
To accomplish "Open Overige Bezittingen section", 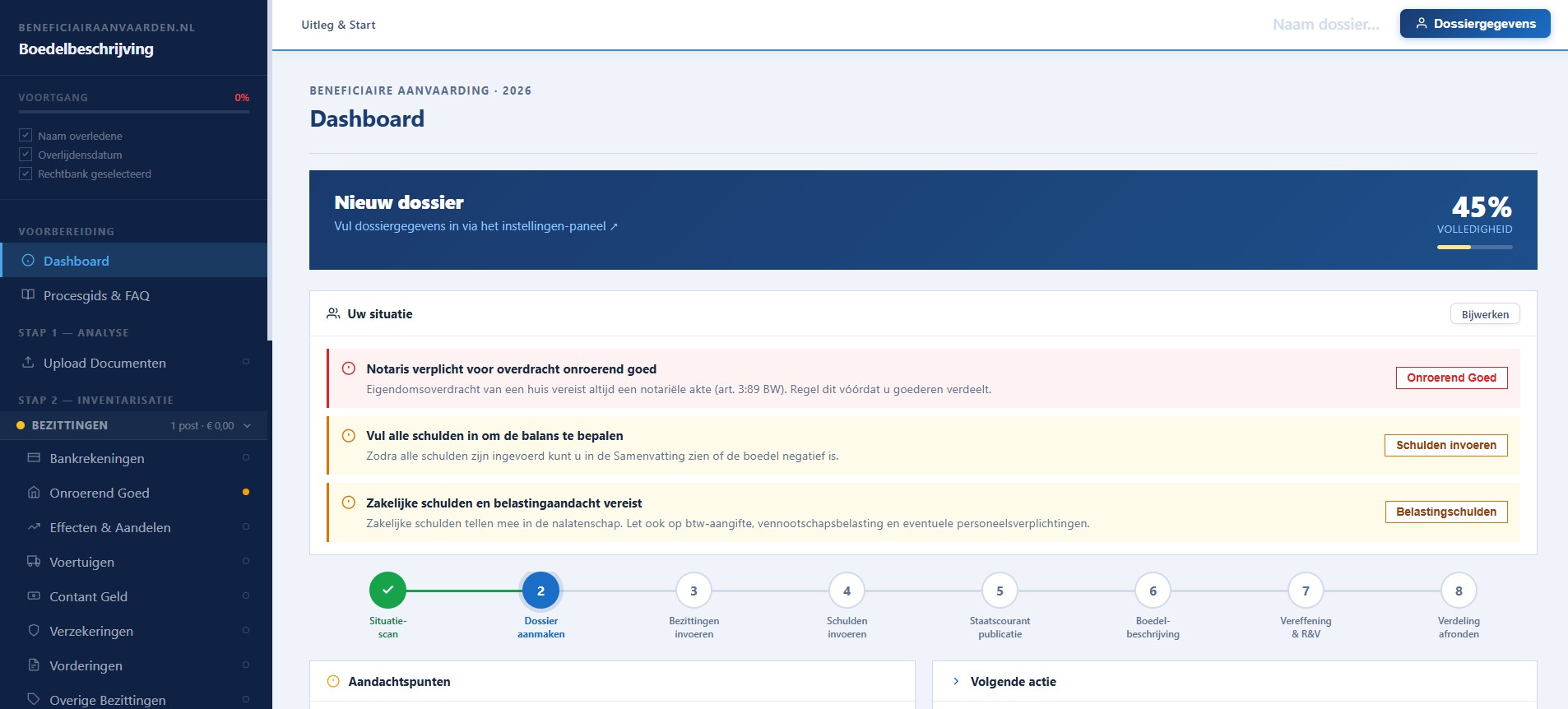I will click(x=133, y=697).
